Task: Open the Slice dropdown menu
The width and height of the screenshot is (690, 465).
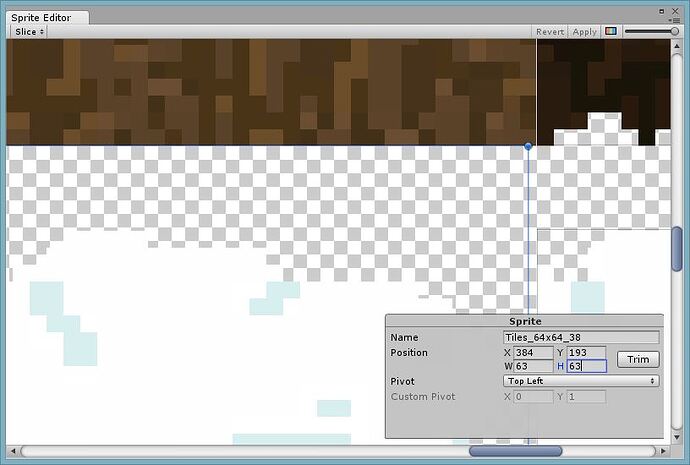Action: (x=29, y=32)
